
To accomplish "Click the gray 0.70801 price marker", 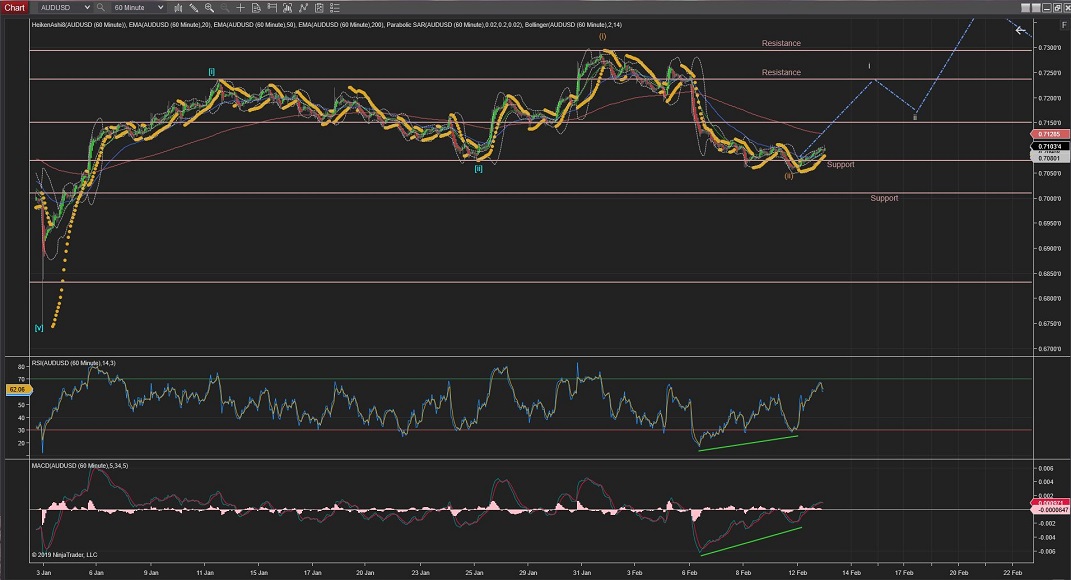I will pyautogui.click(x=1049, y=158).
